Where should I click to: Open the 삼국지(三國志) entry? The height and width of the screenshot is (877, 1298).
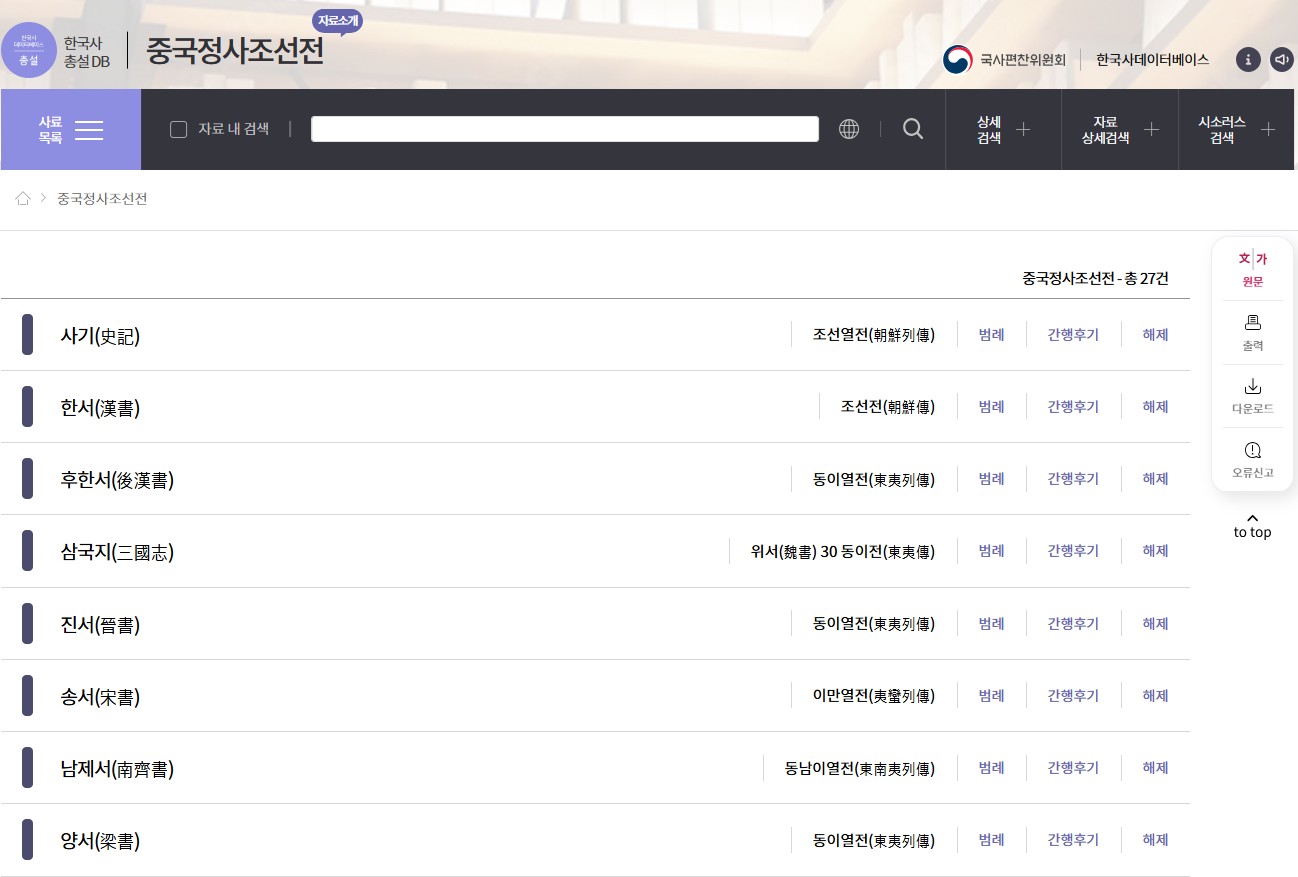117,552
